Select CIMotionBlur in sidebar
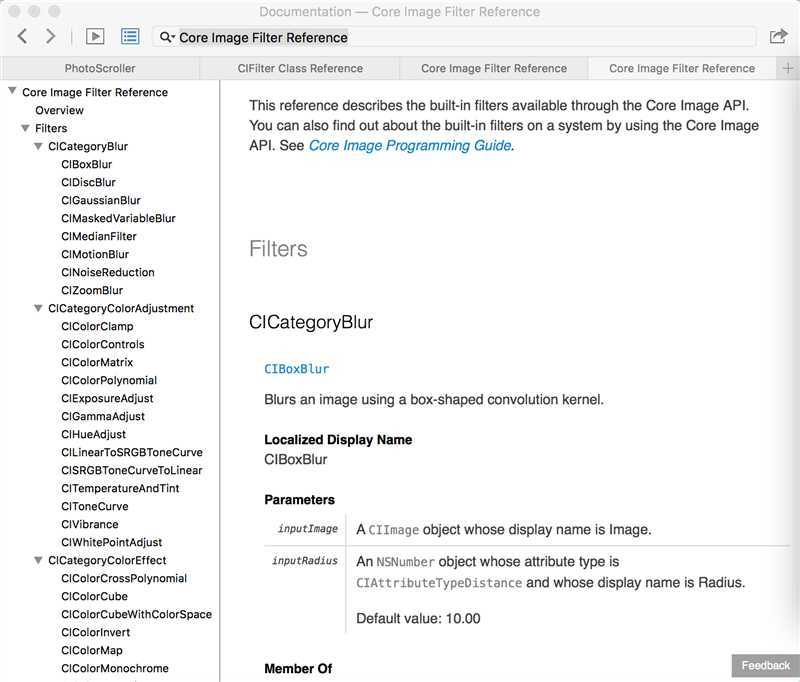The height and width of the screenshot is (682, 800). [x=95, y=254]
